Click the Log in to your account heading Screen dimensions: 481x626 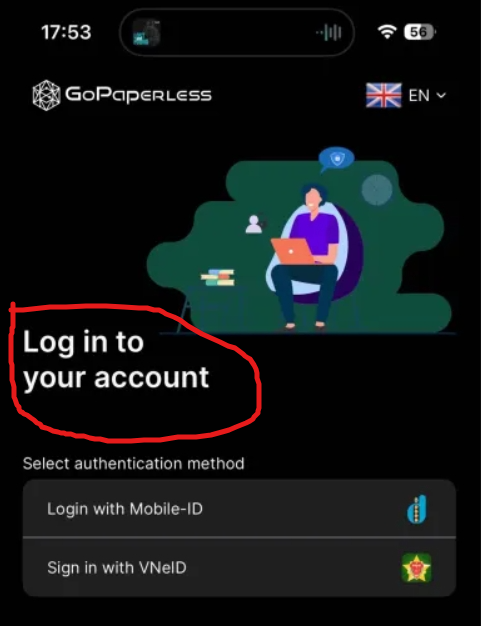click(116, 359)
